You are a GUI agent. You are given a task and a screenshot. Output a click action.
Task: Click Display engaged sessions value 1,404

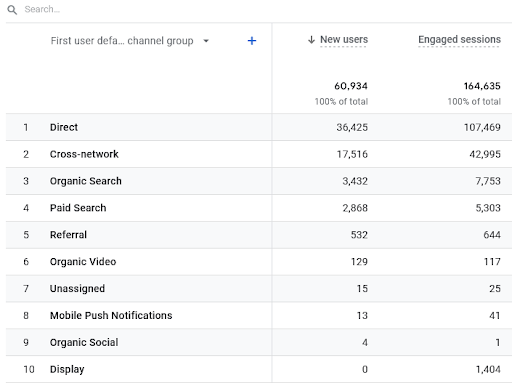(x=488, y=369)
